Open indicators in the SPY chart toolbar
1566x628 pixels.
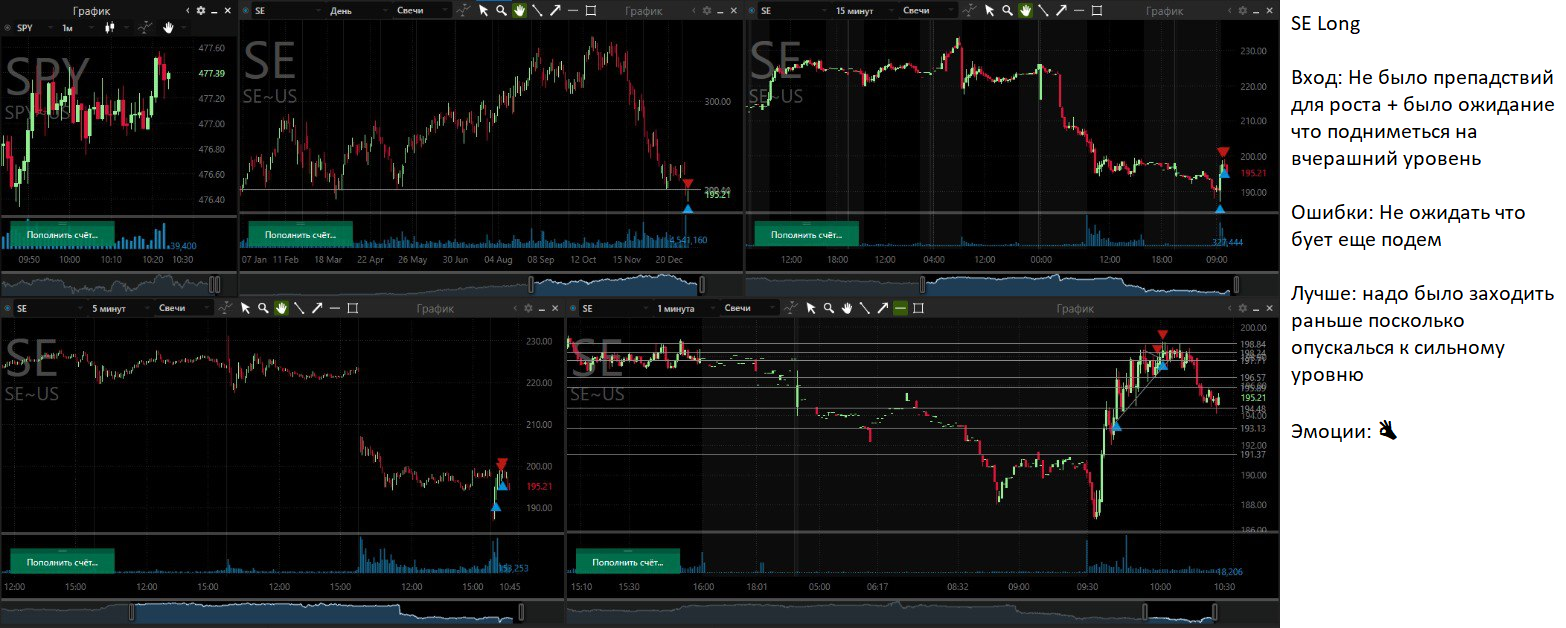pyautogui.click(x=145, y=28)
